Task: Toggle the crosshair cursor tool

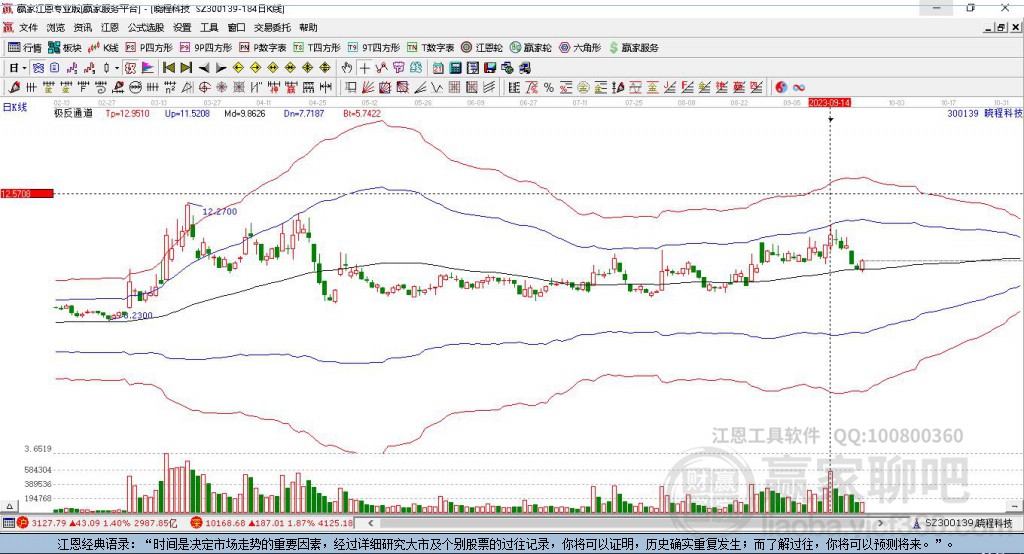Action: coord(364,68)
